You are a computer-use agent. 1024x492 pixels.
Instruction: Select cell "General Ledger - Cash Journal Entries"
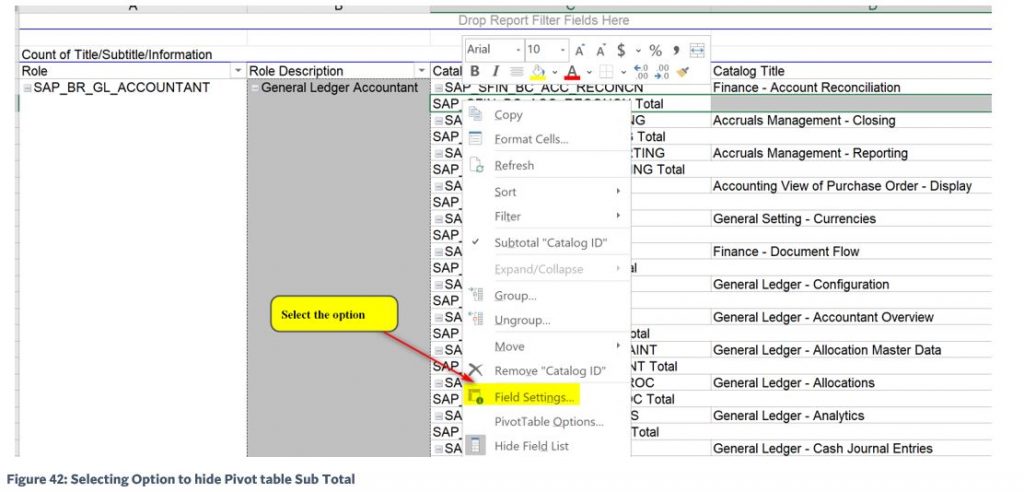point(851,448)
